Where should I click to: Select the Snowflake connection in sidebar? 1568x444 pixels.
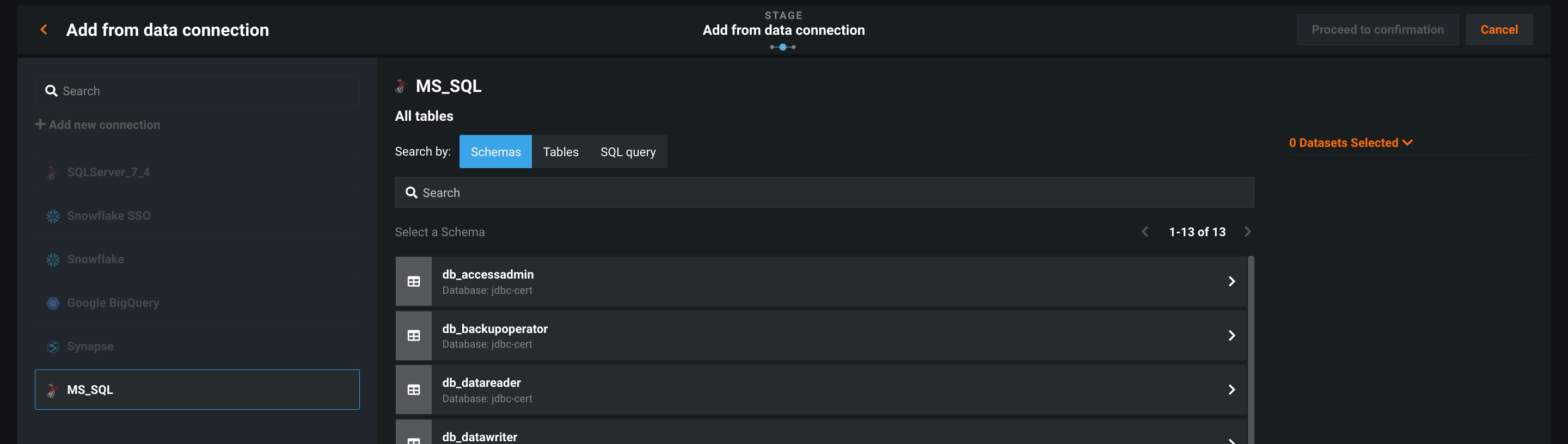click(96, 260)
